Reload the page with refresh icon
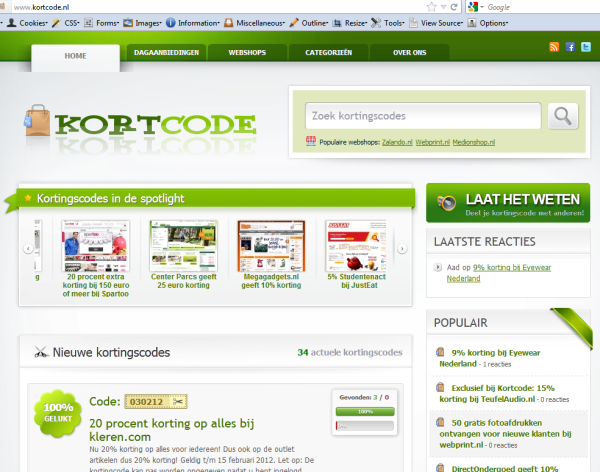 (x=454, y=7)
